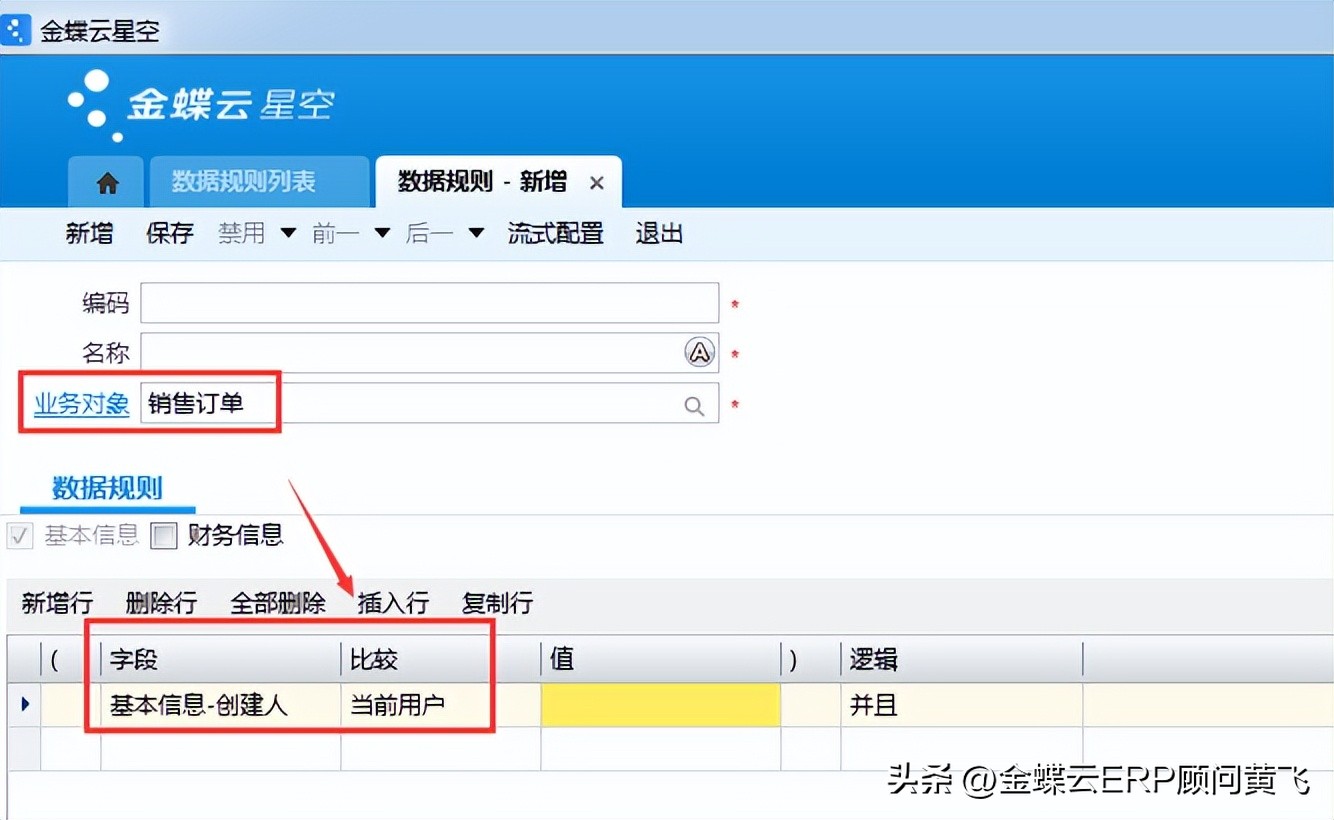Click the yellow 值 cell in first row
This screenshot has width=1334, height=820.
click(x=661, y=705)
